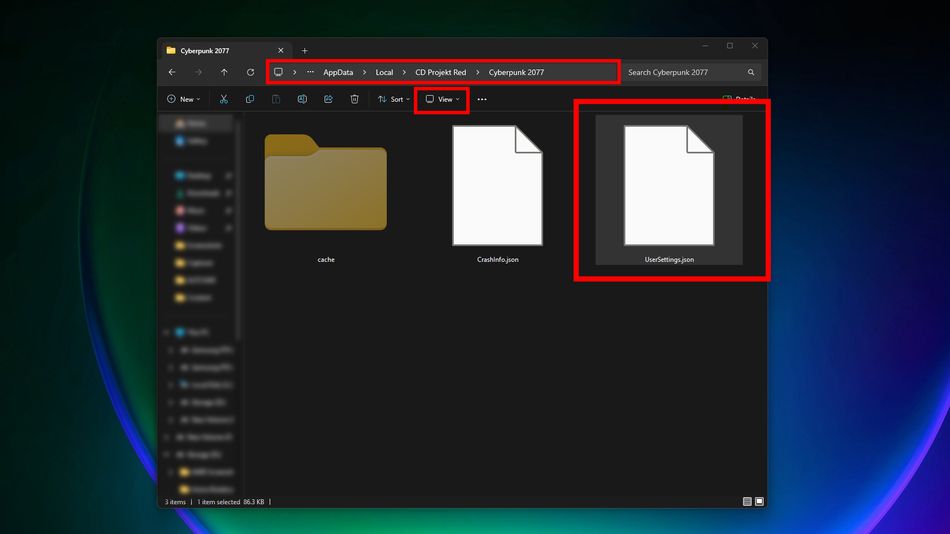Expand the New item dropdown
Viewport: 950px width, 534px height.
coord(183,99)
